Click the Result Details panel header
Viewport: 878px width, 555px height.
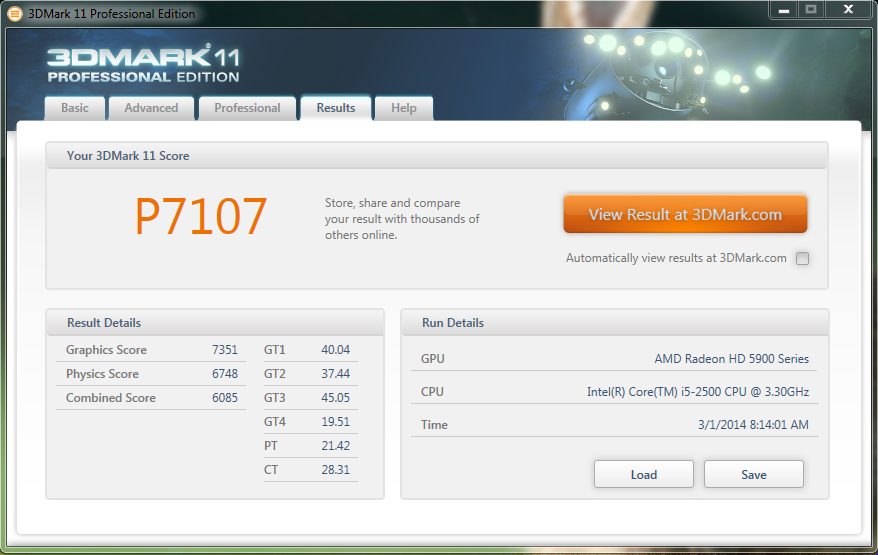click(215, 323)
